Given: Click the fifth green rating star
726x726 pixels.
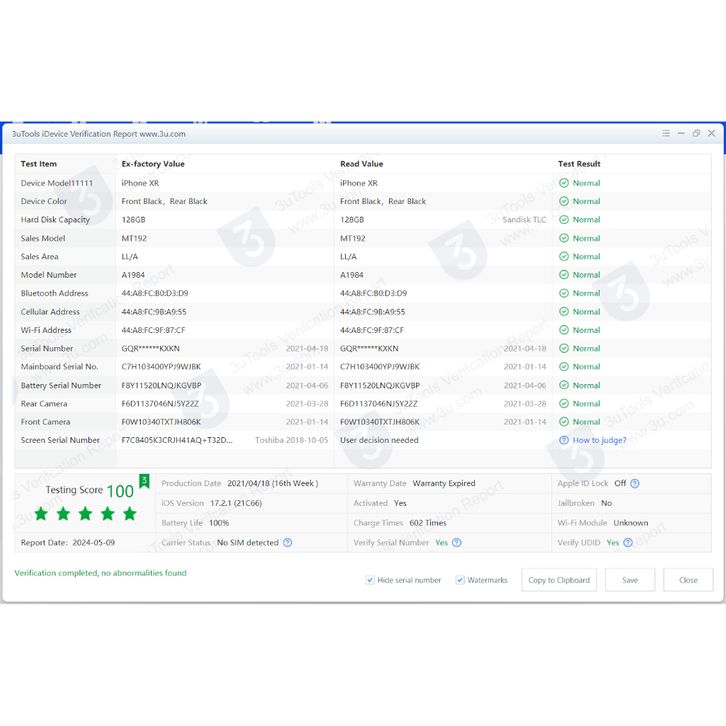Looking at the screenshot, I should (x=130, y=513).
